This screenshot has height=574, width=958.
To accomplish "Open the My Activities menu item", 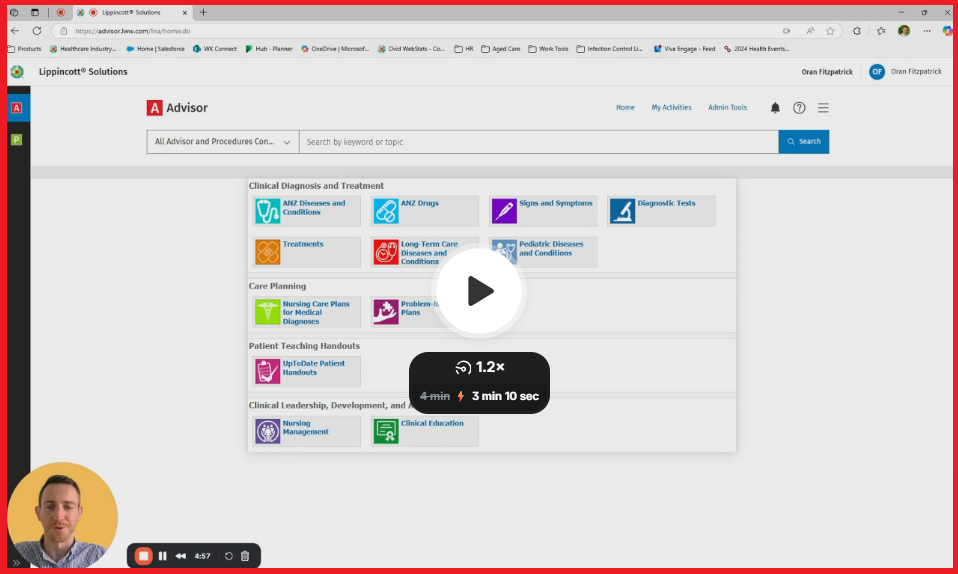I will pyautogui.click(x=671, y=108).
